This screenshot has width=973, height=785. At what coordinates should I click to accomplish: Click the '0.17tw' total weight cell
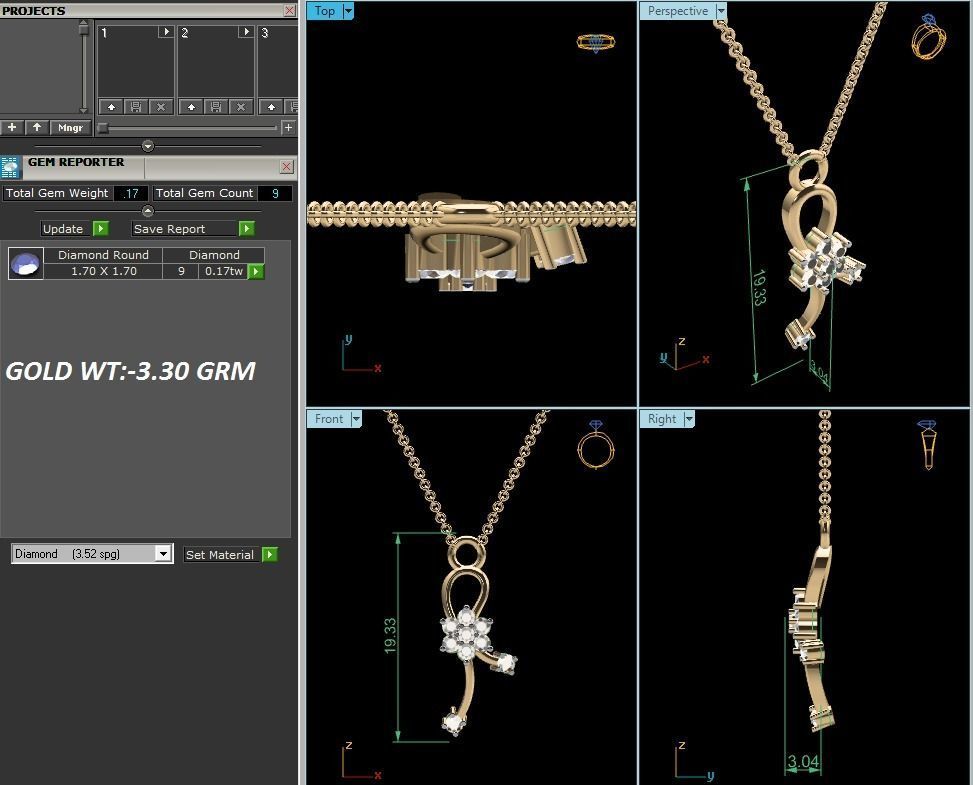pos(223,271)
